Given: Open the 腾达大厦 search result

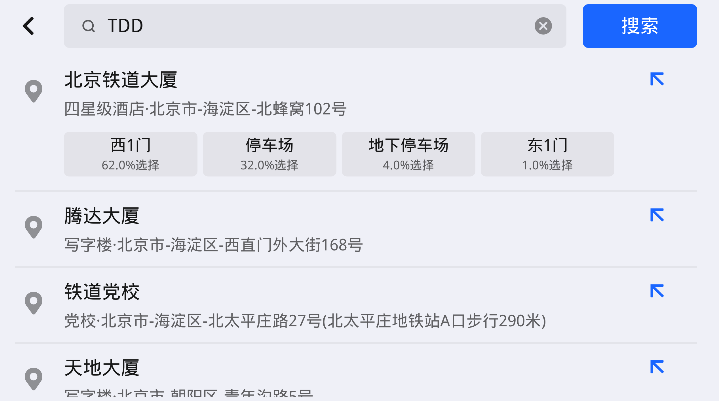Looking at the screenshot, I should 300,229.
